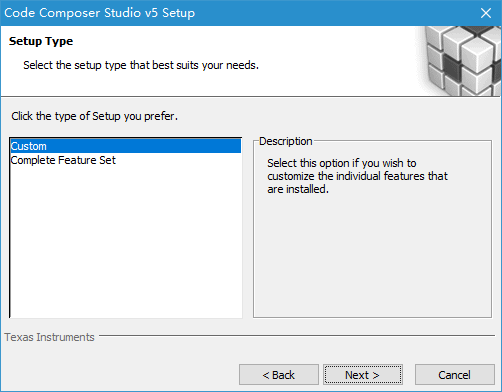Close the setup dialog with the X
502x392 pixels.
point(486,13)
